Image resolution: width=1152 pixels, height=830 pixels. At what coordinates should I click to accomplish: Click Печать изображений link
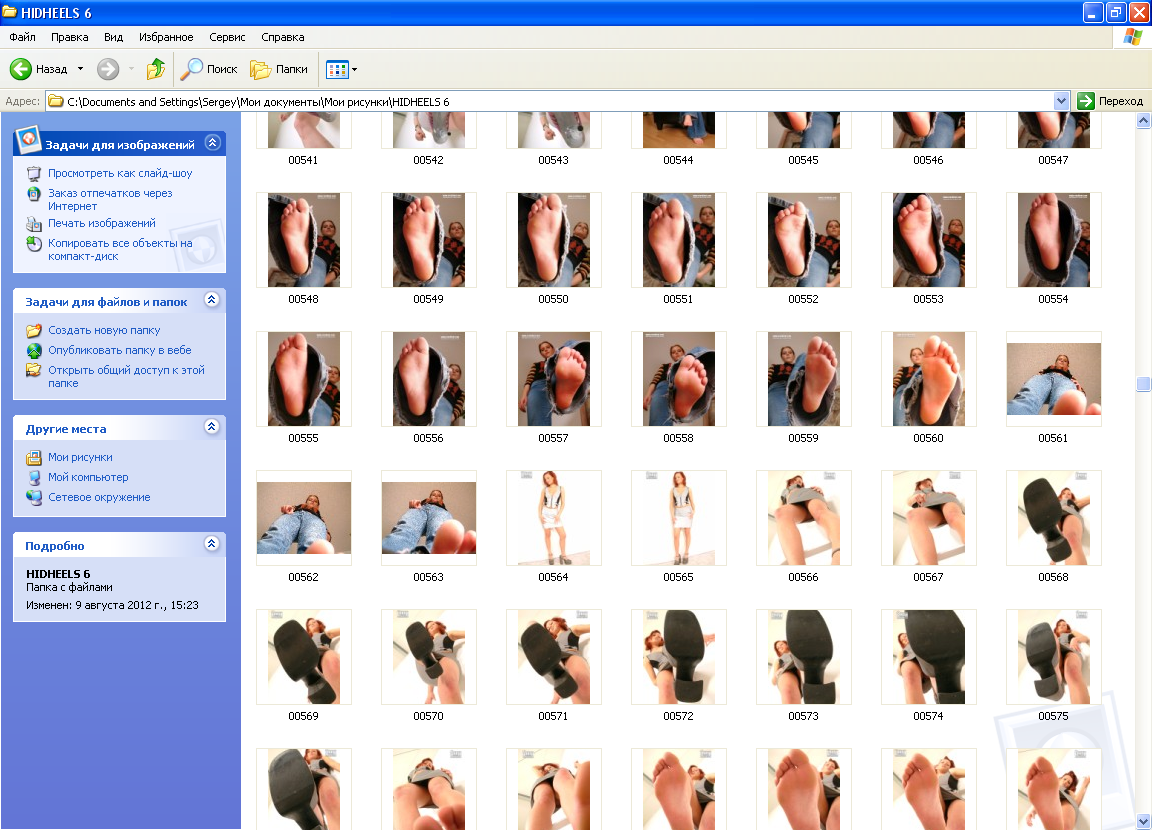pyautogui.click(x=102, y=223)
